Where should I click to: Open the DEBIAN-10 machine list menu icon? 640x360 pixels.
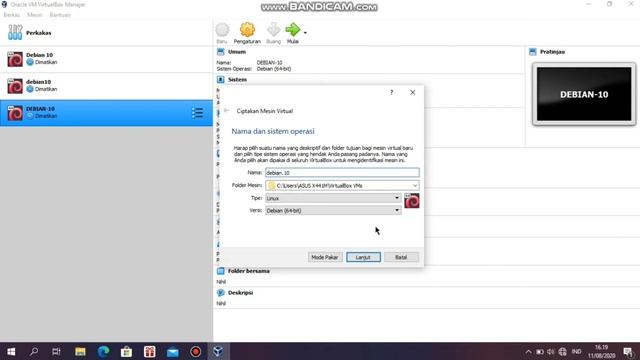click(x=198, y=113)
